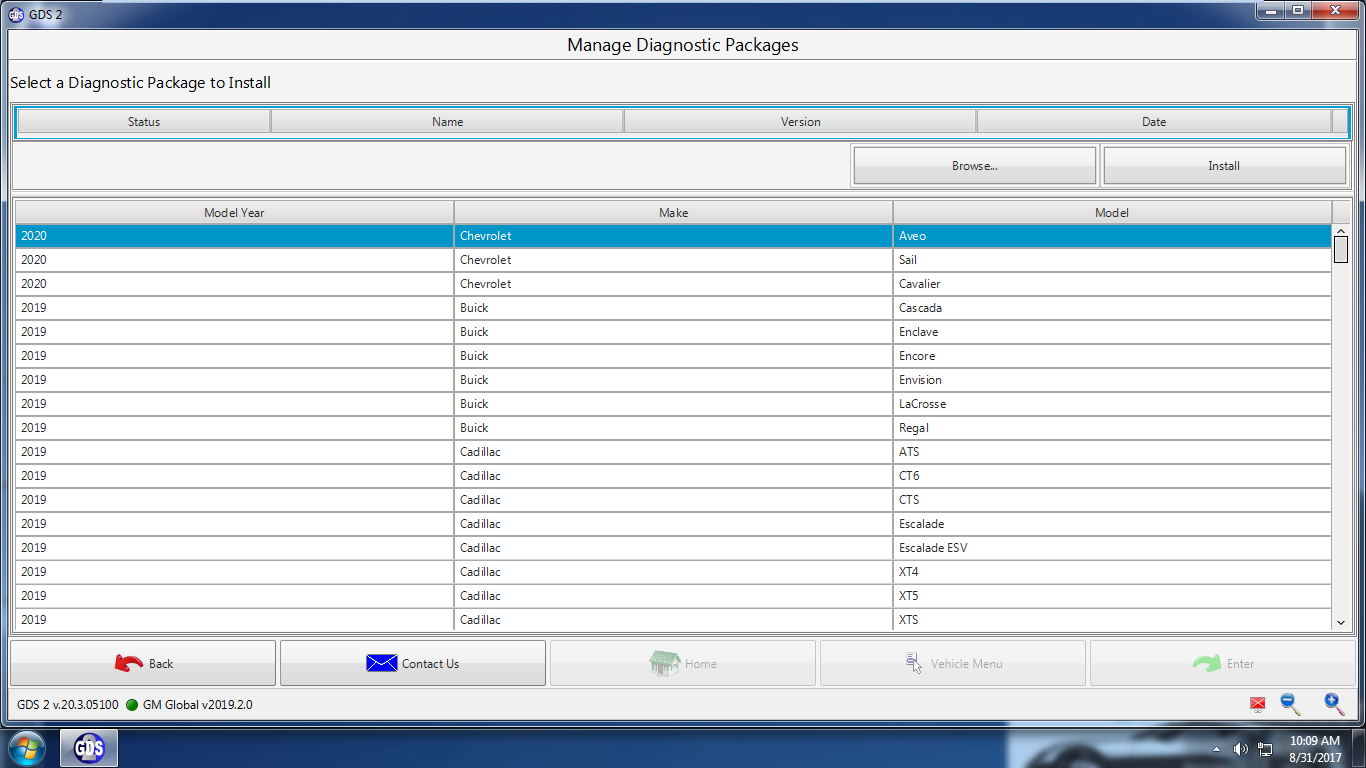Click the scrollbar down arrow

[x=1341, y=622]
